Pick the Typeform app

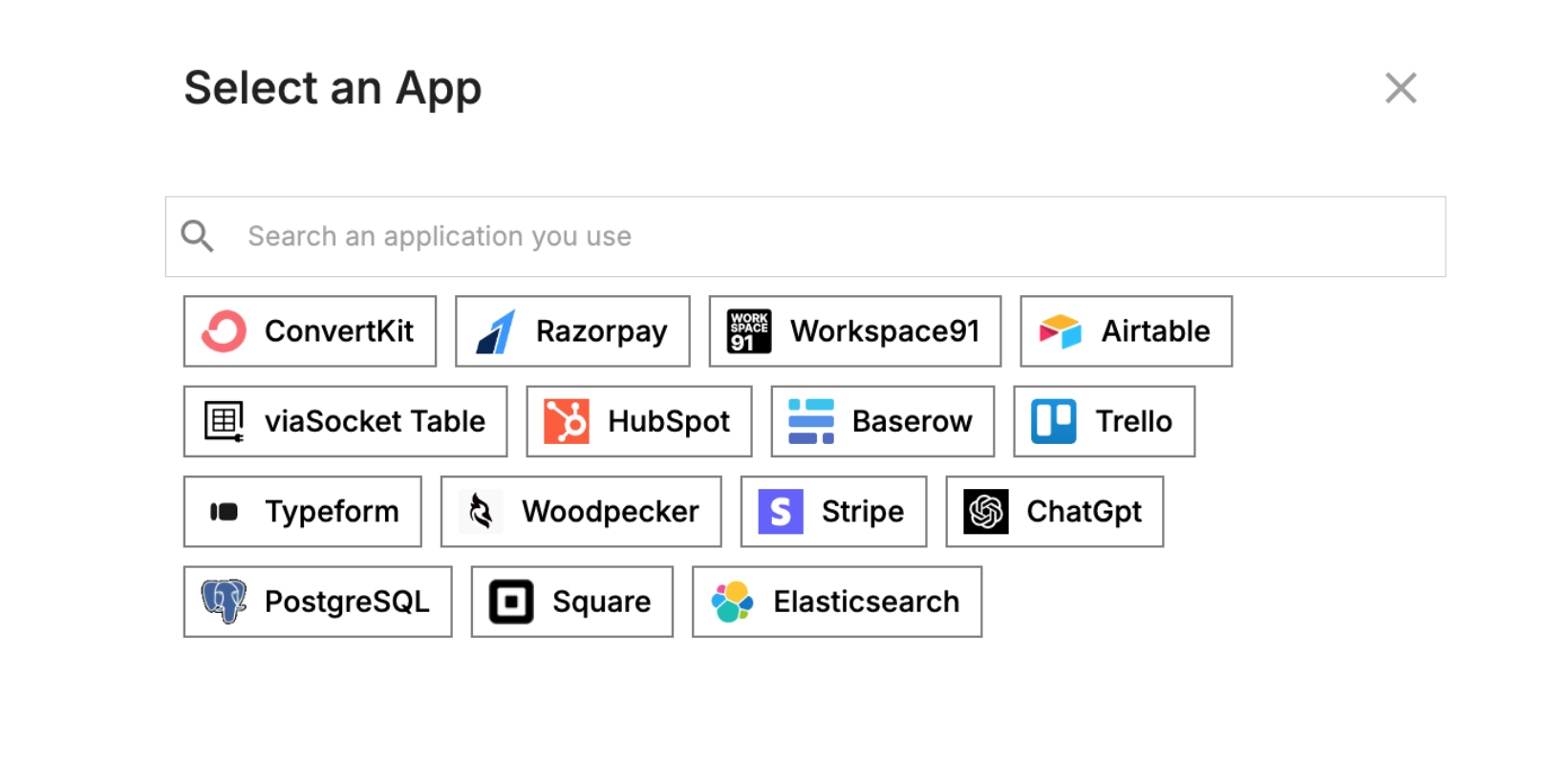[303, 512]
